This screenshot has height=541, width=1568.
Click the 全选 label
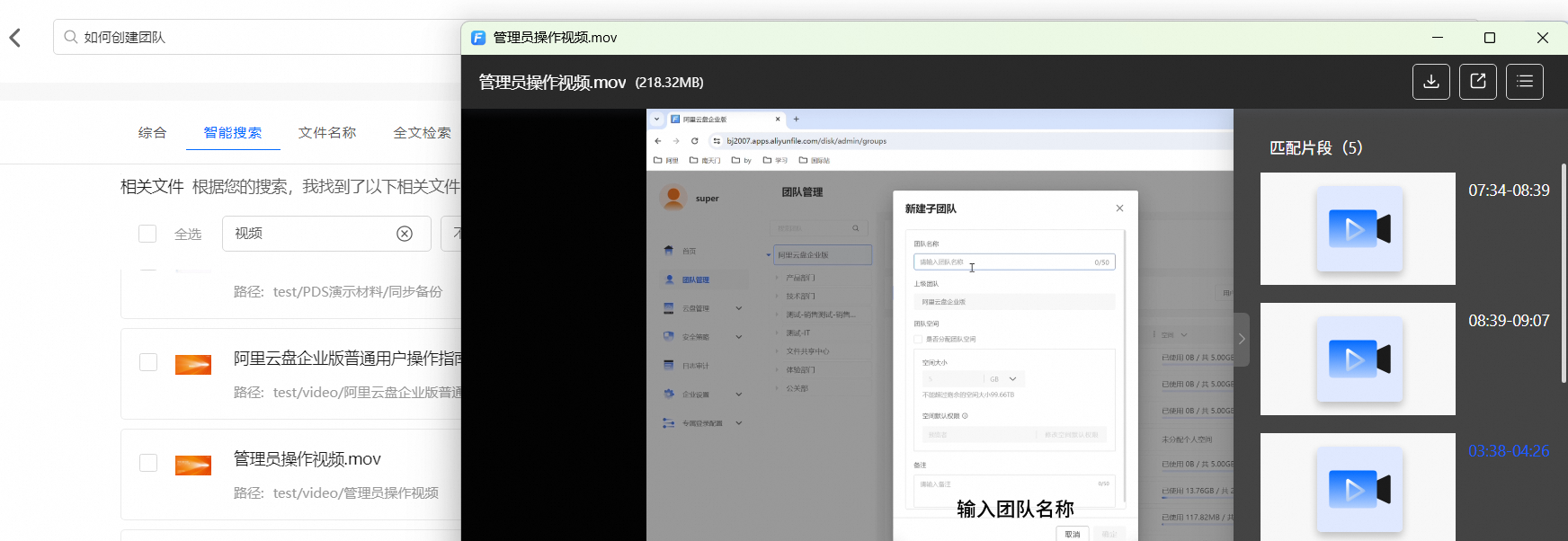tap(188, 235)
